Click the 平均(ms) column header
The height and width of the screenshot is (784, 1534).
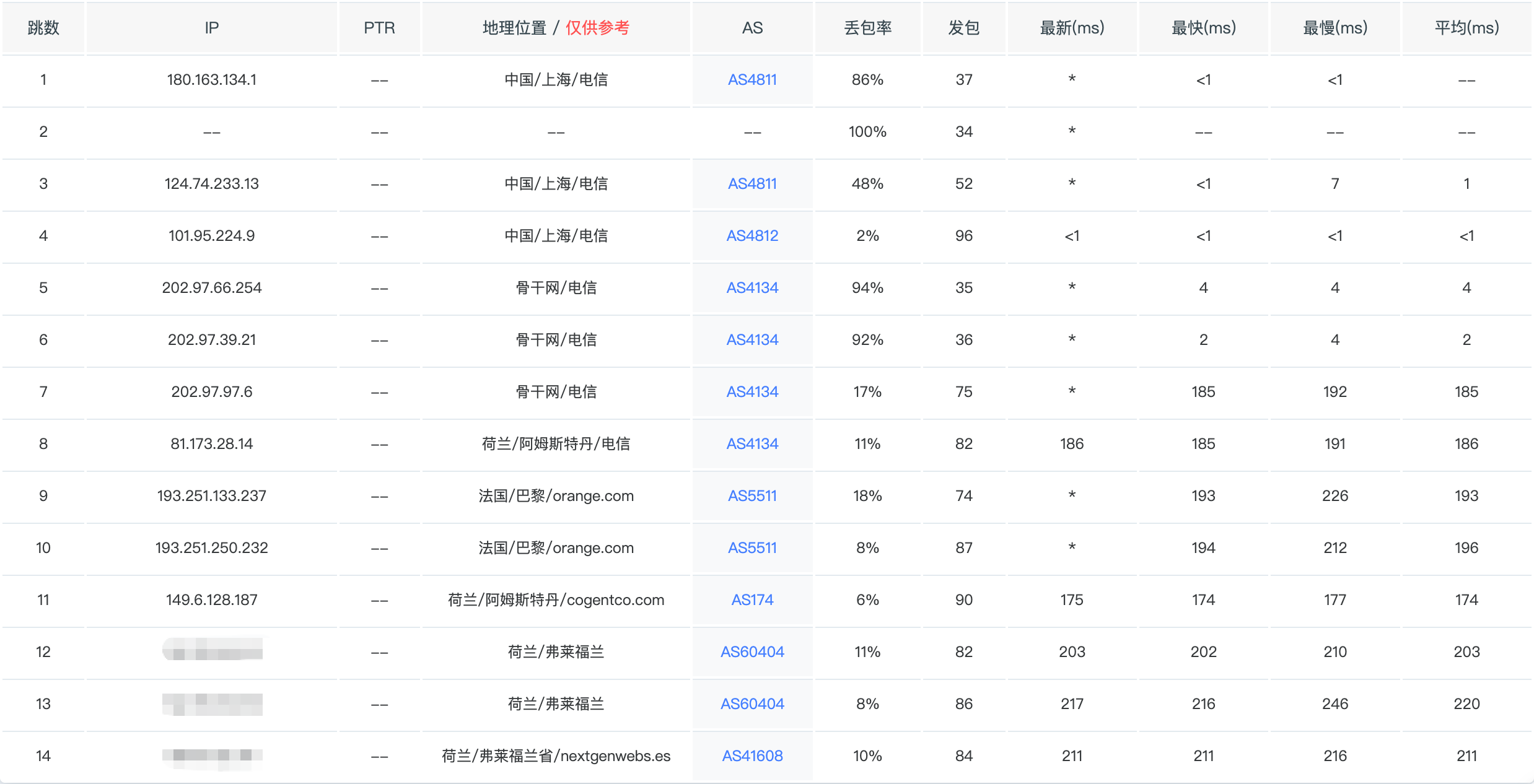point(1466,28)
